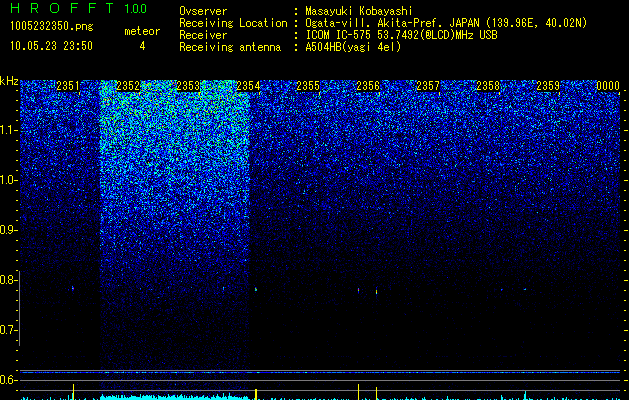Click the yellow detection spike below 2351
Image resolution: width=629 pixels, height=400 pixels.
point(73,391)
